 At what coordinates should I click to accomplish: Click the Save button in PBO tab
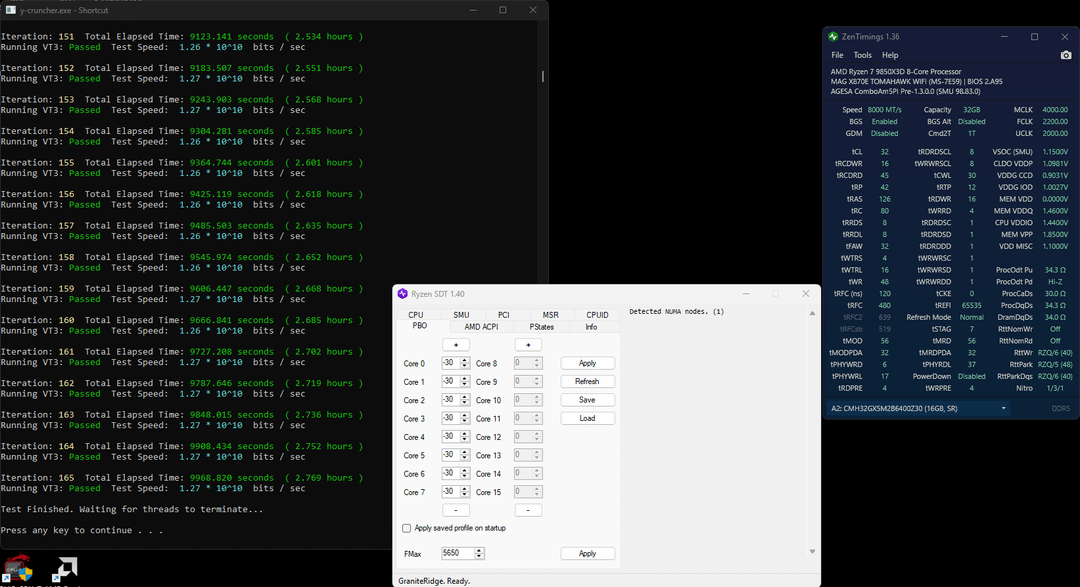(x=587, y=400)
